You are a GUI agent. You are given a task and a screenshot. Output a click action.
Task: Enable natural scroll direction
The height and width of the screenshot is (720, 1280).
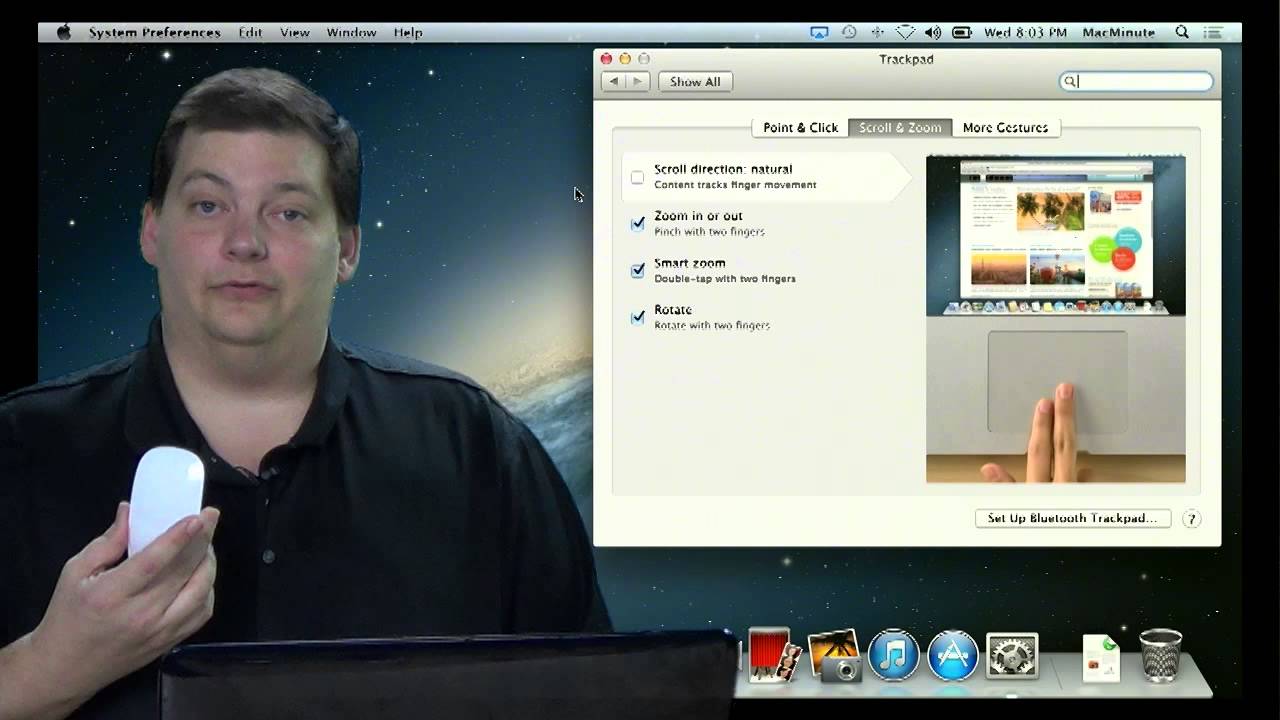point(637,176)
